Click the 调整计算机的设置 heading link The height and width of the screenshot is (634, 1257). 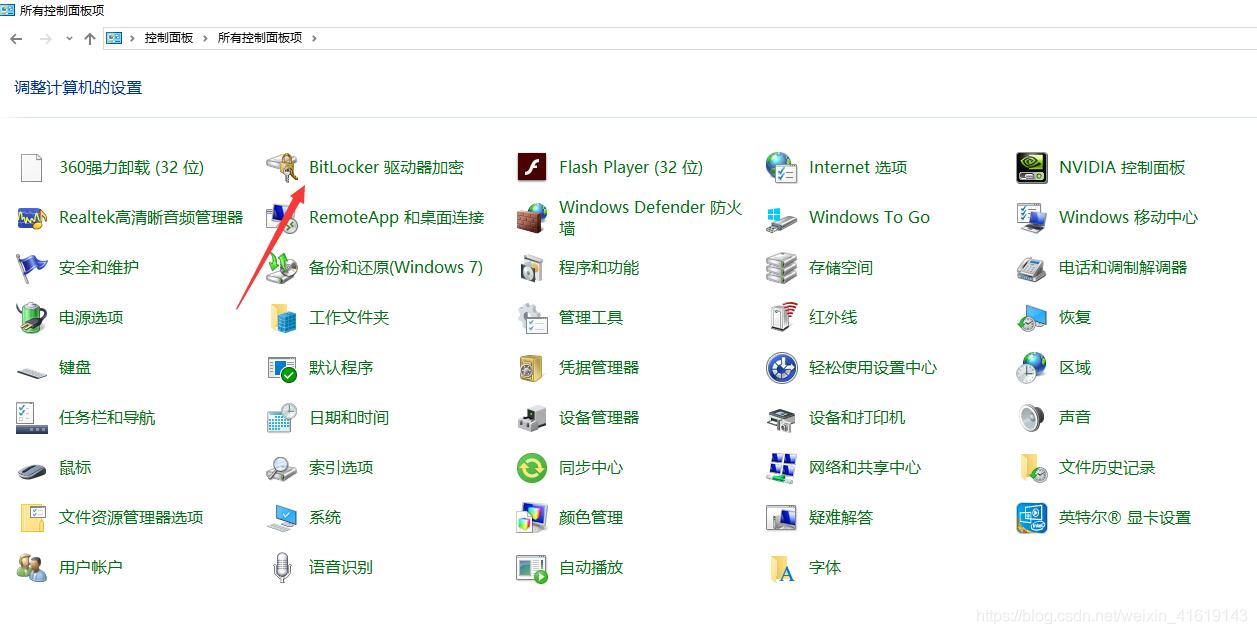pos(77,87)
